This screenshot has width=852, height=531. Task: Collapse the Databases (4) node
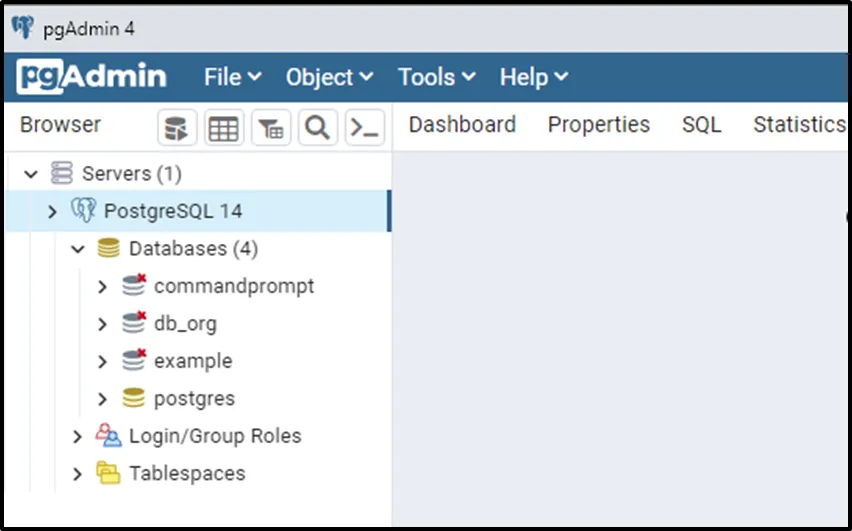point(78,249)
